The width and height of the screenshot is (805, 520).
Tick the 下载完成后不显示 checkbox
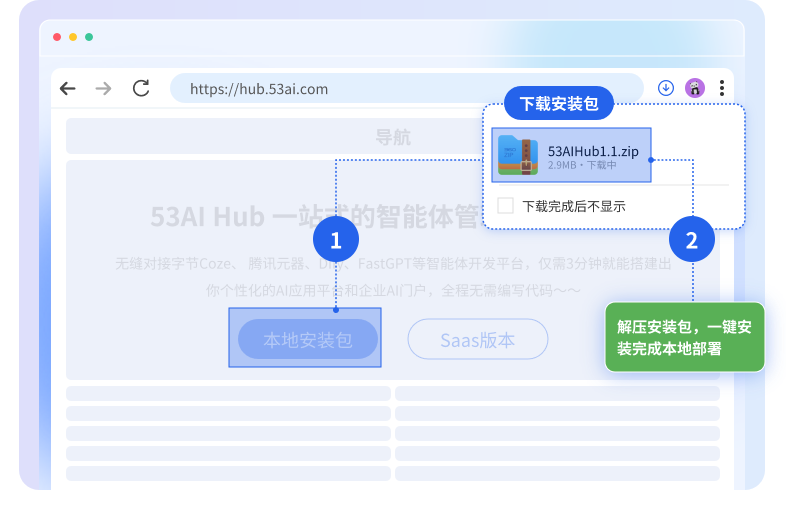pos(505,206)
